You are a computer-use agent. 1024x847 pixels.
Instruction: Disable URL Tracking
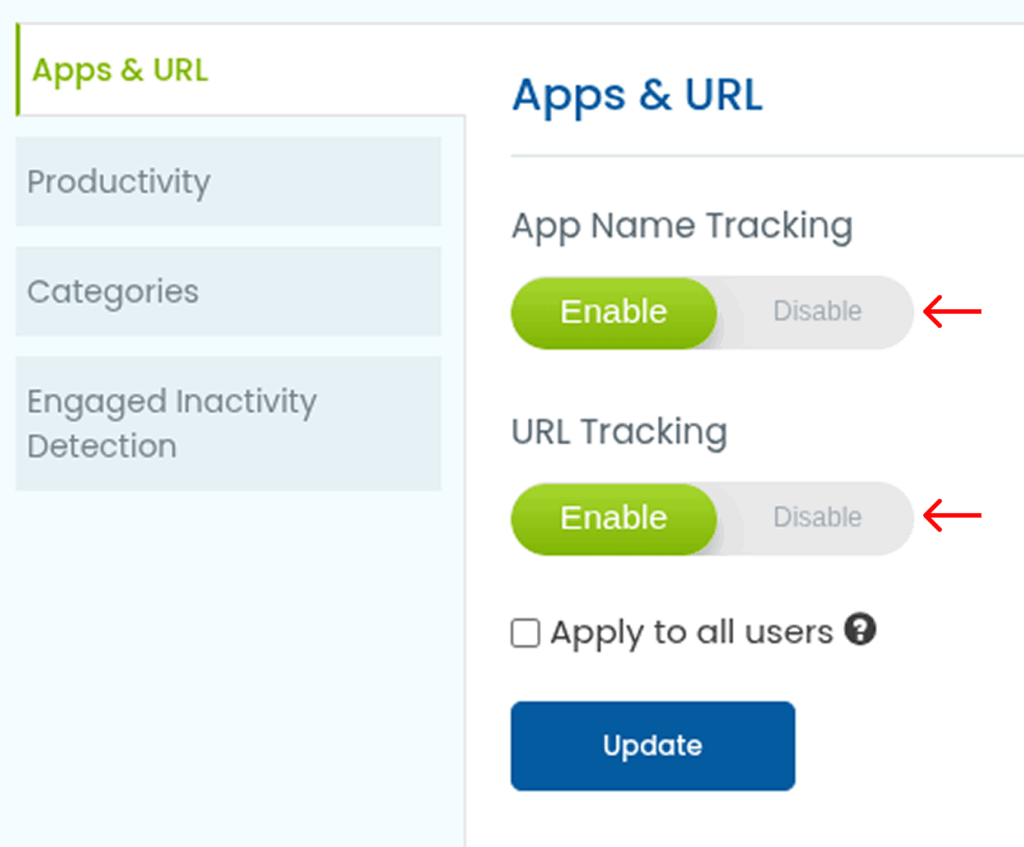(x=817, y=518)
